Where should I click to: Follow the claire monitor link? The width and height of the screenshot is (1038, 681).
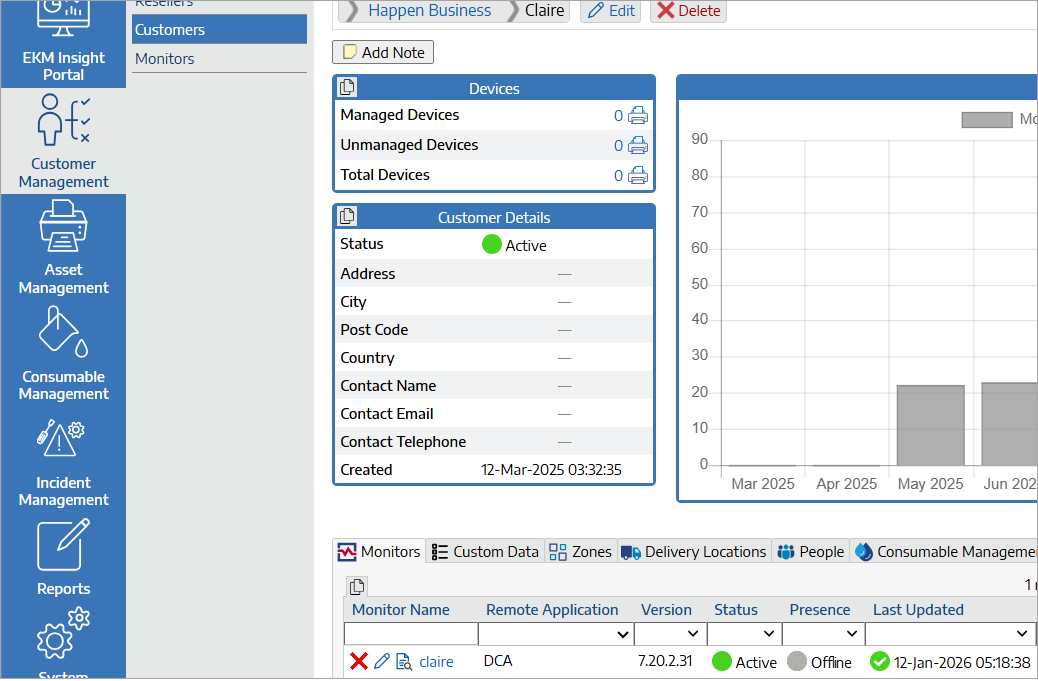click(x=435, y=661)
